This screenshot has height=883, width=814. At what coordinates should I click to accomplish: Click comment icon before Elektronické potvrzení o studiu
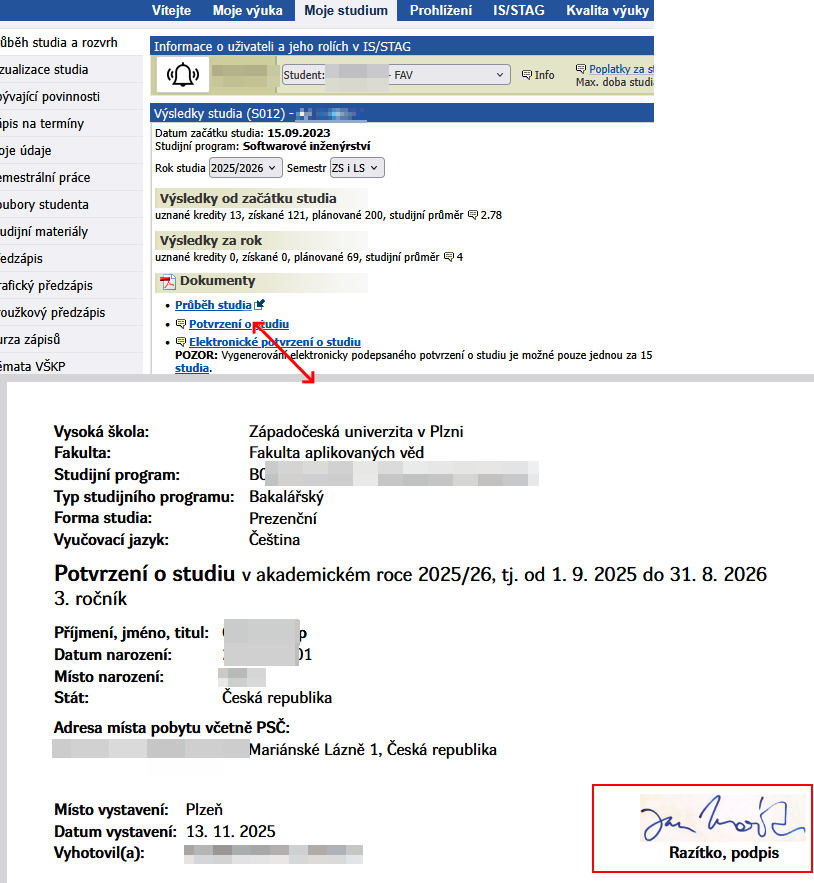[x=180, y=342]
